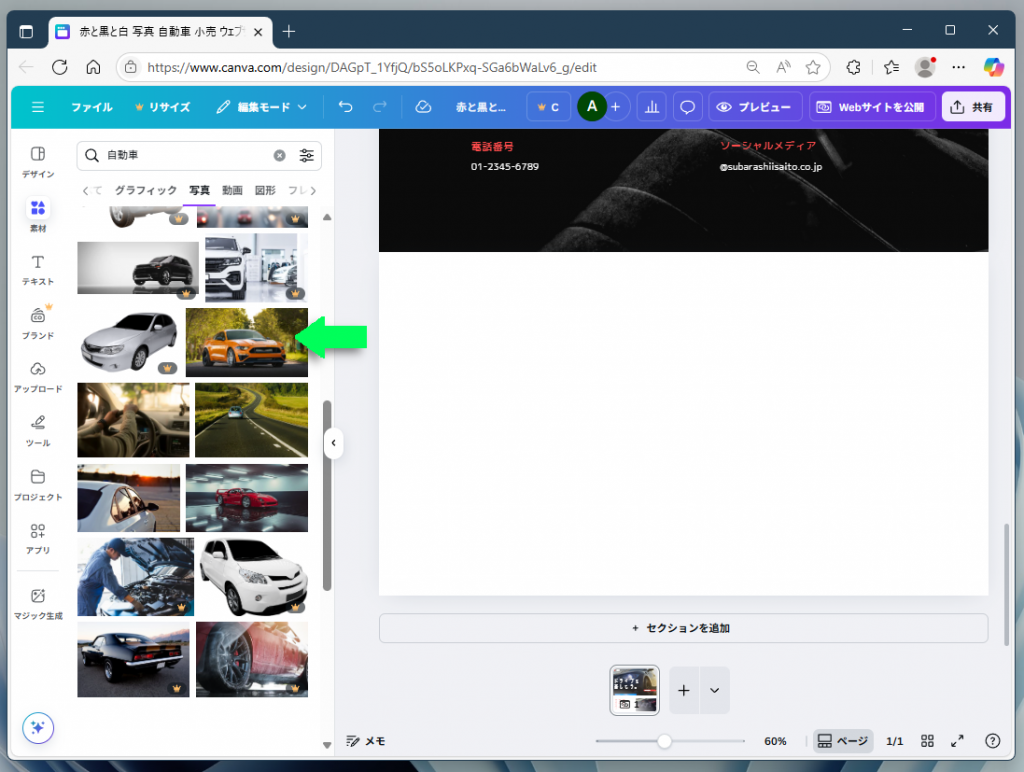Collapse the side panel with arrow handle
Viewport: 1024px width, 772px height.
333,444
